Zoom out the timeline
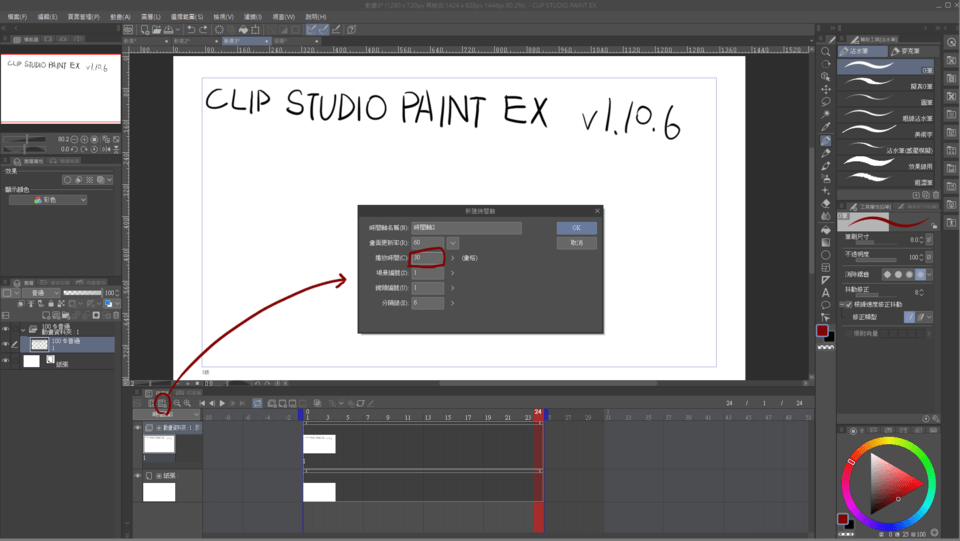960x541 pixels. click(x=177, y=403)
